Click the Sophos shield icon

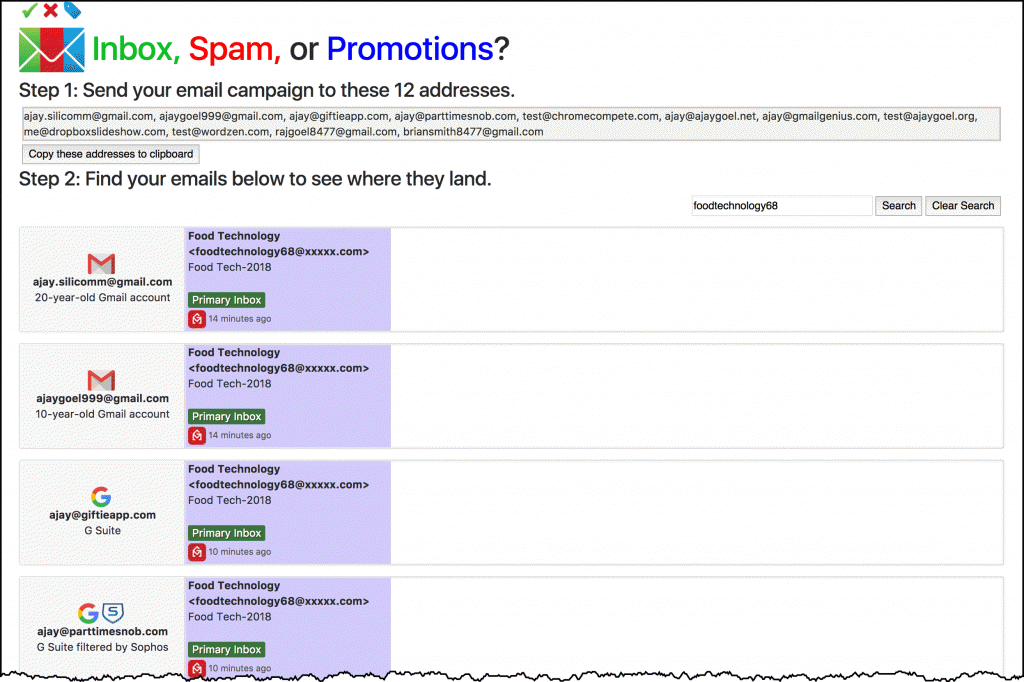(113, 613)
